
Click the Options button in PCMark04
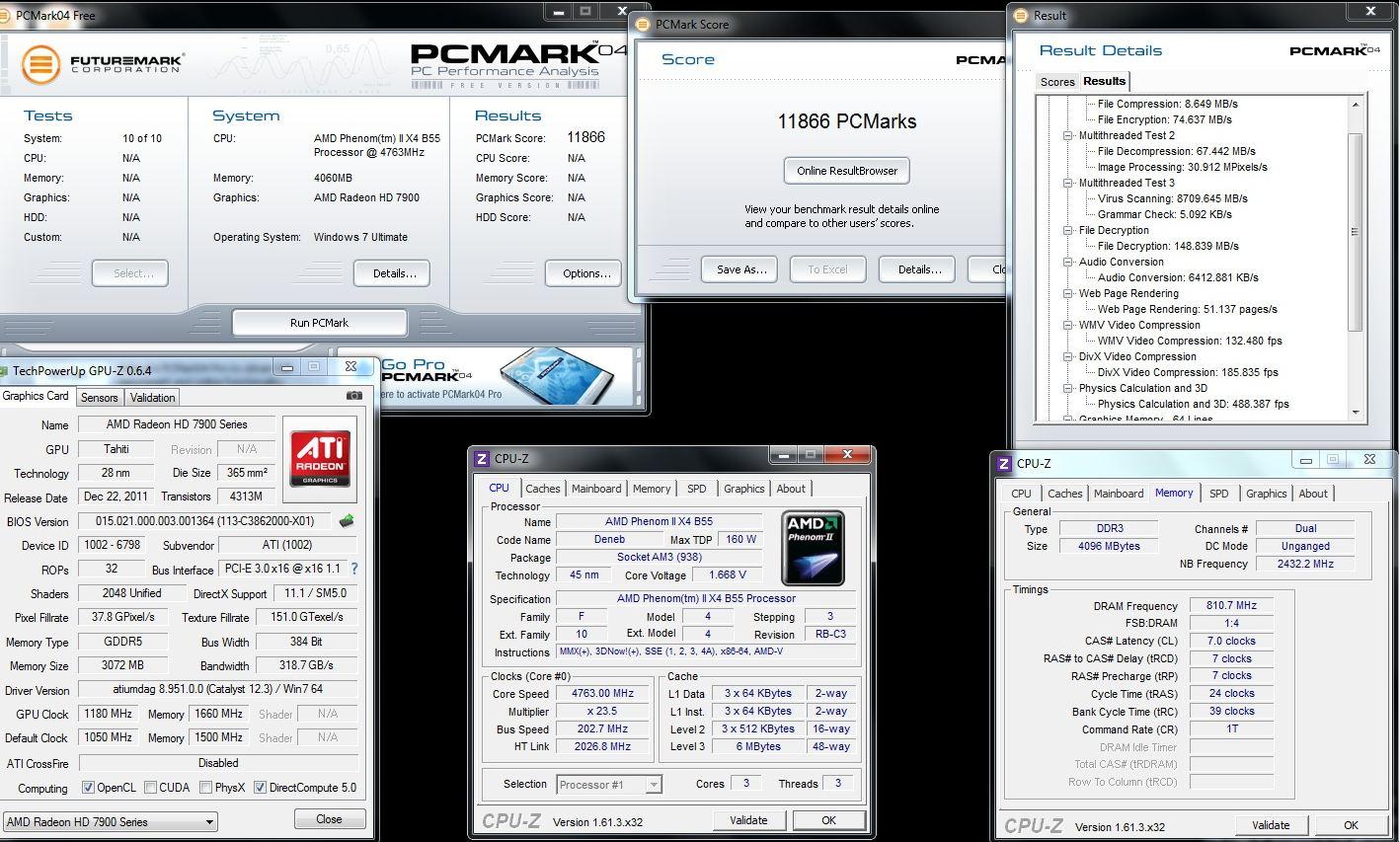coord(586,273)
